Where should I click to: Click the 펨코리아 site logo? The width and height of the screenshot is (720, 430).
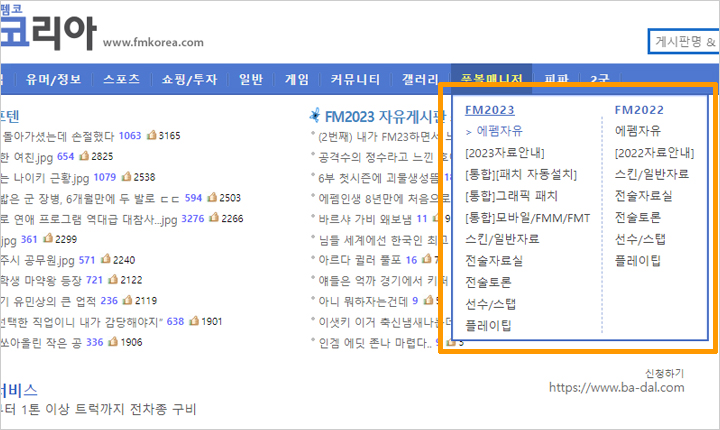point(48,28)
